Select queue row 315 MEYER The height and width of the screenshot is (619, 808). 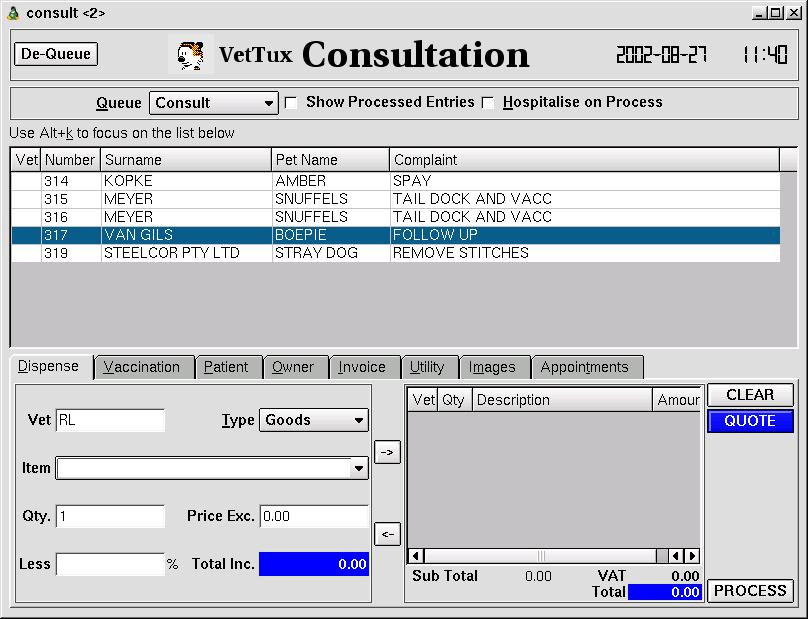pyautogui.click(x=395, y=199)
